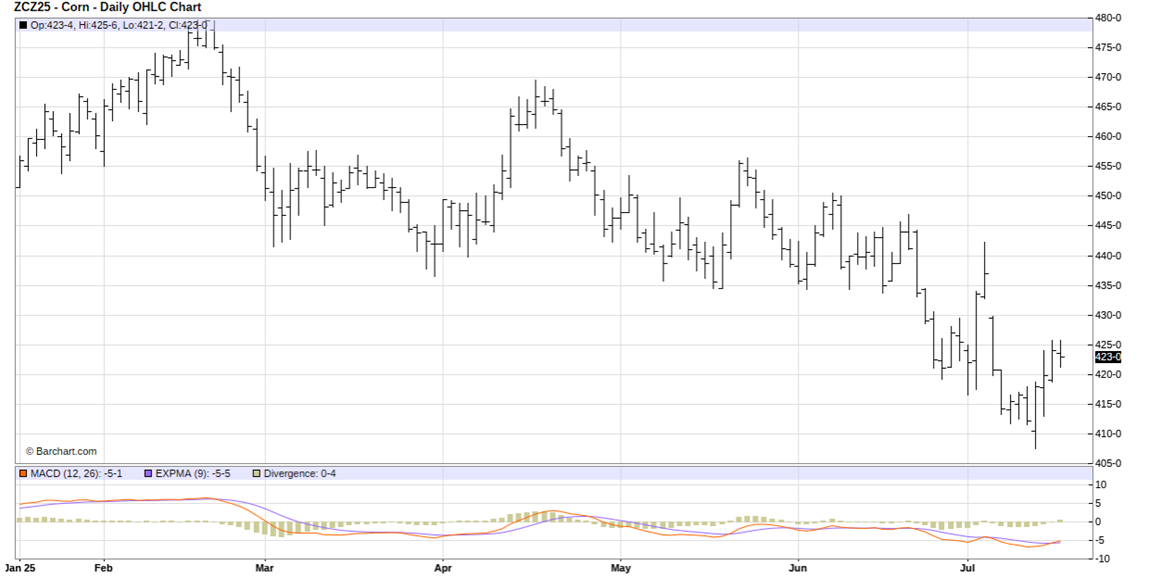The width and height of the screenshot is (1149, 578).
Task: Click the 430-0 price axis label
Action: pos(1109,315)
